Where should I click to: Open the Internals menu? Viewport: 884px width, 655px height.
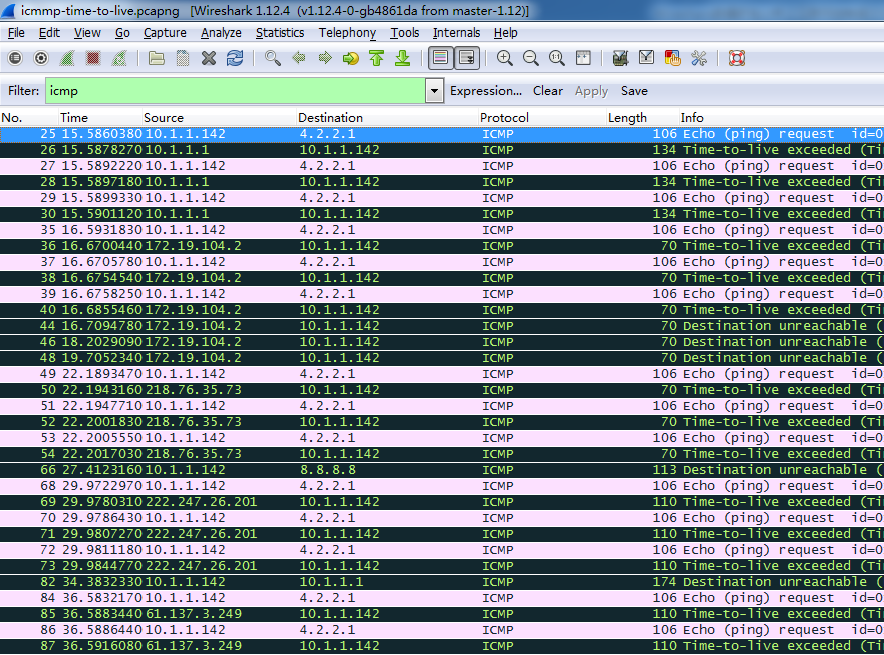[457, 33]
